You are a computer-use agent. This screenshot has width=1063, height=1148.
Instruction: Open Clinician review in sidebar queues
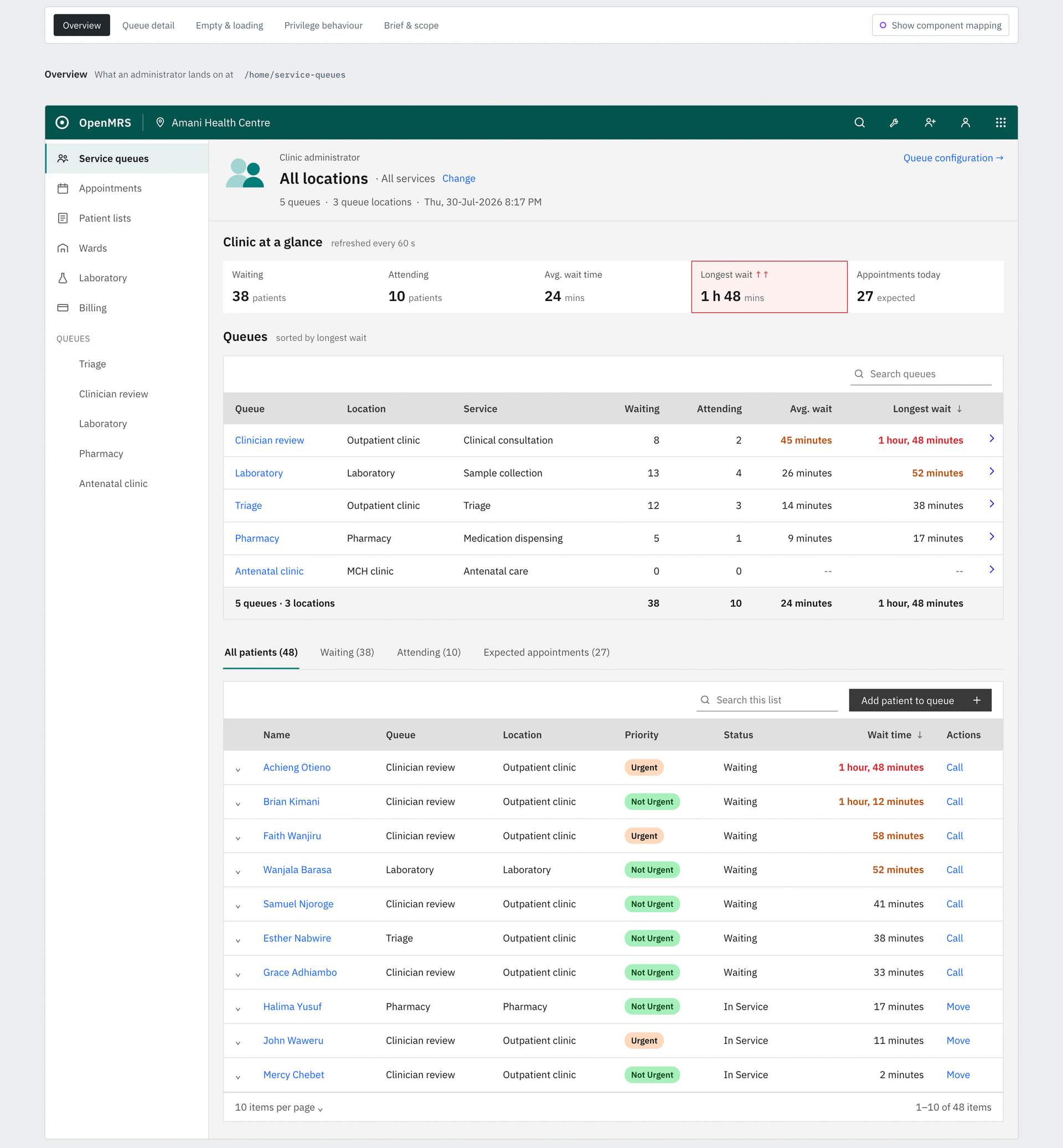pos(113,394)
